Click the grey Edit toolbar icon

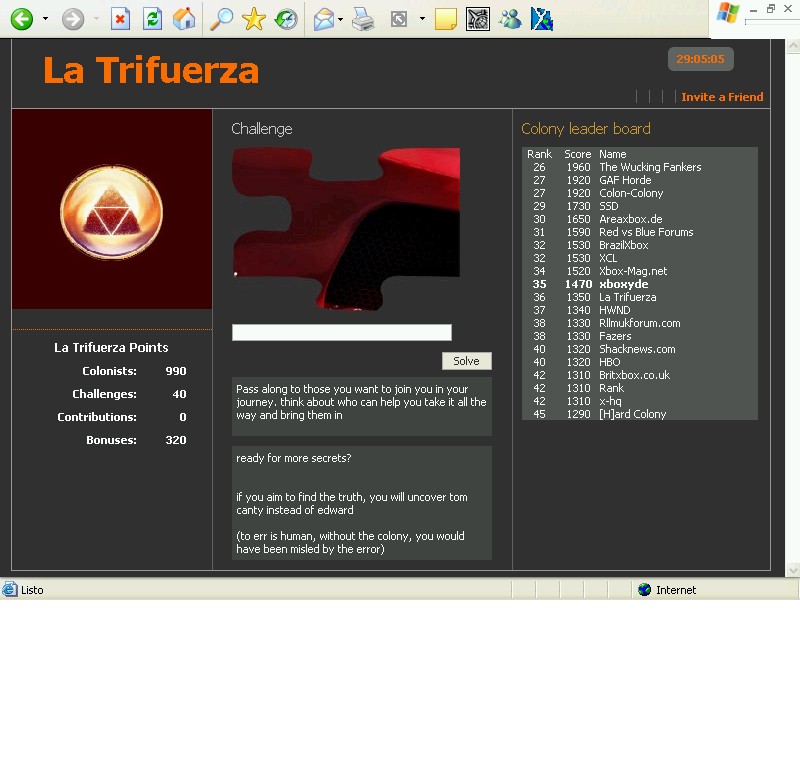click(x=399, y=19)
